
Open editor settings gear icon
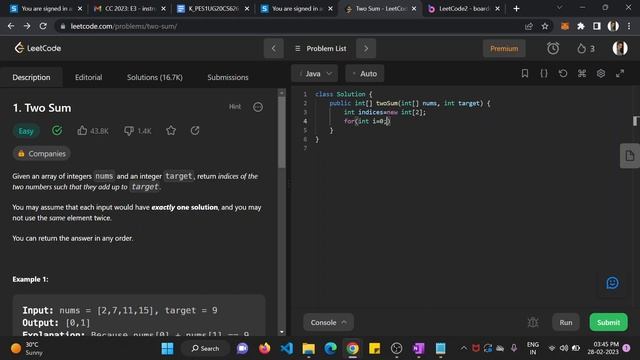tap(601, 73)
